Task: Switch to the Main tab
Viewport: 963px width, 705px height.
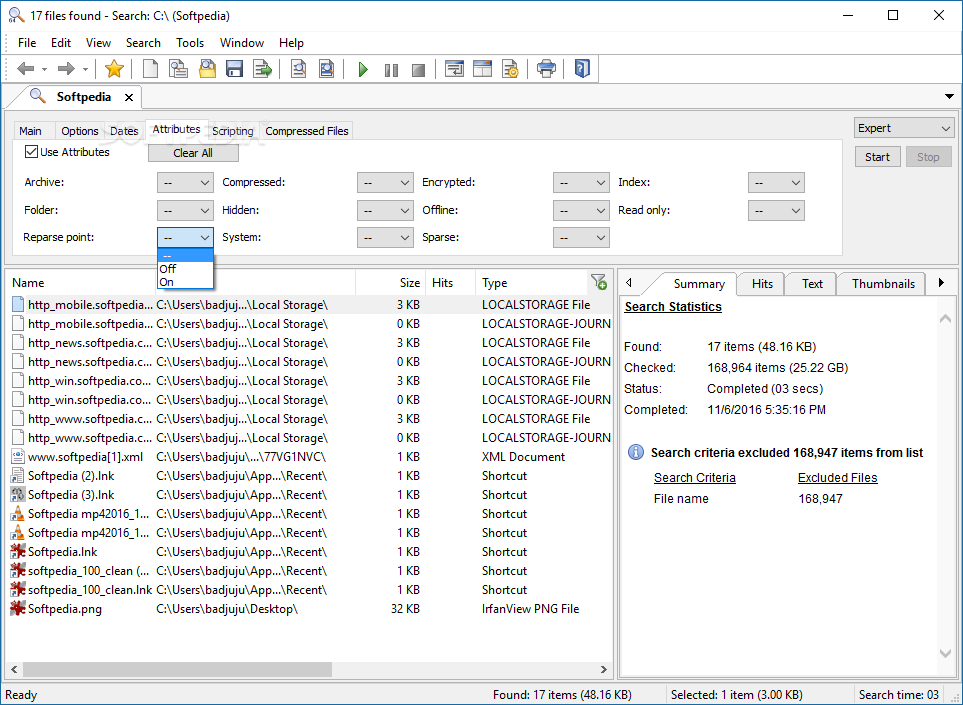Action: 30,131
